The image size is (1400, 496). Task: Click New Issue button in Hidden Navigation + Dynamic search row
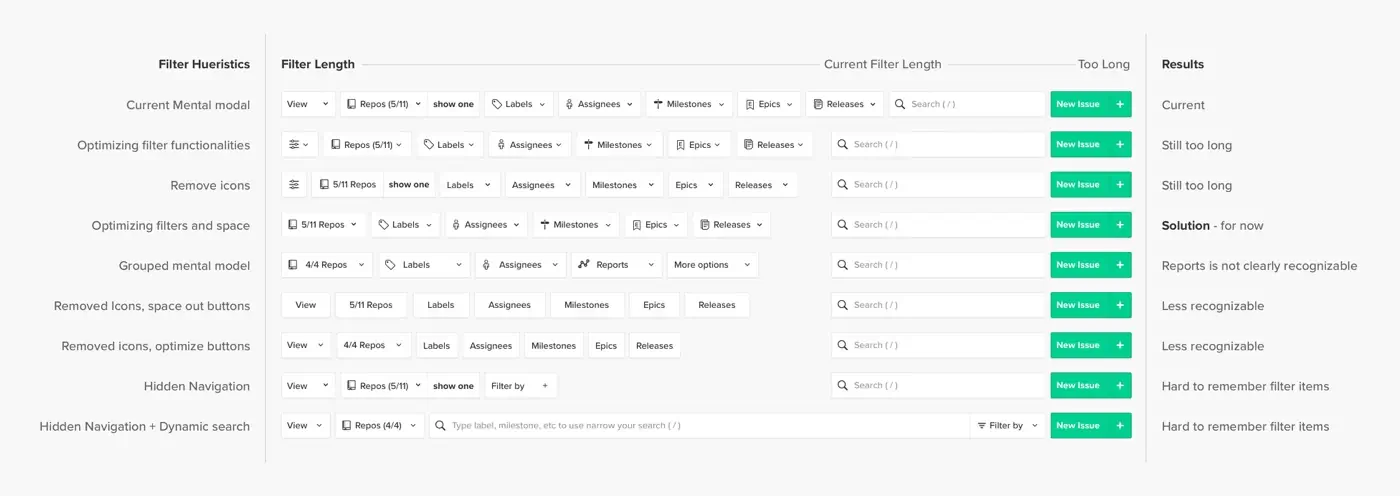pyautogui.click(x=1091, y=425)
